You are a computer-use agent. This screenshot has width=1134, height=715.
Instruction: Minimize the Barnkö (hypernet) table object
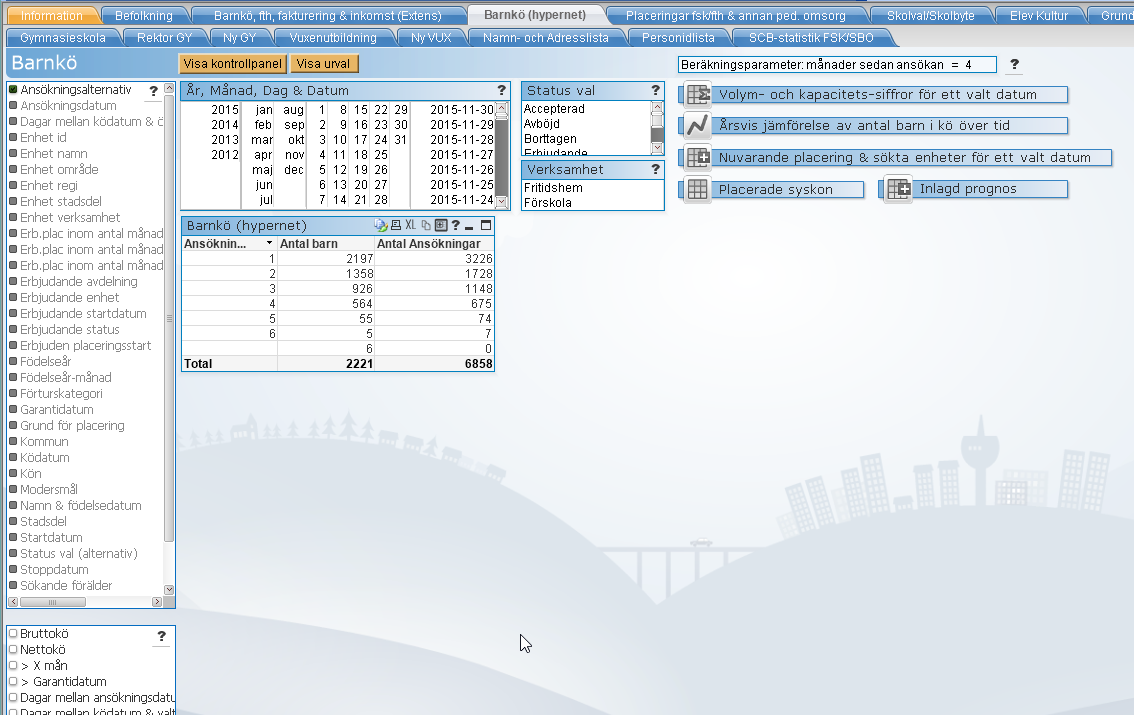tap(469, 226)
